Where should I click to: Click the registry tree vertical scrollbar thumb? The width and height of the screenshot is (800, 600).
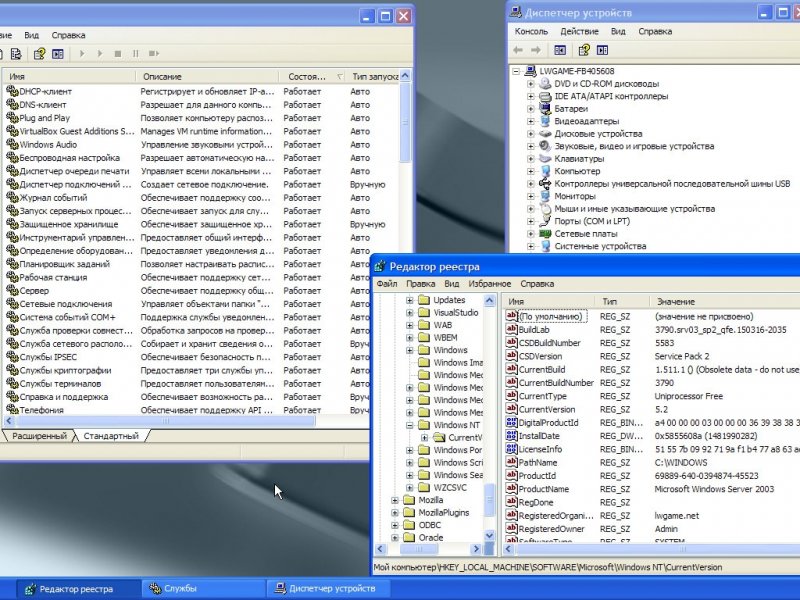[x=489, y=500]
